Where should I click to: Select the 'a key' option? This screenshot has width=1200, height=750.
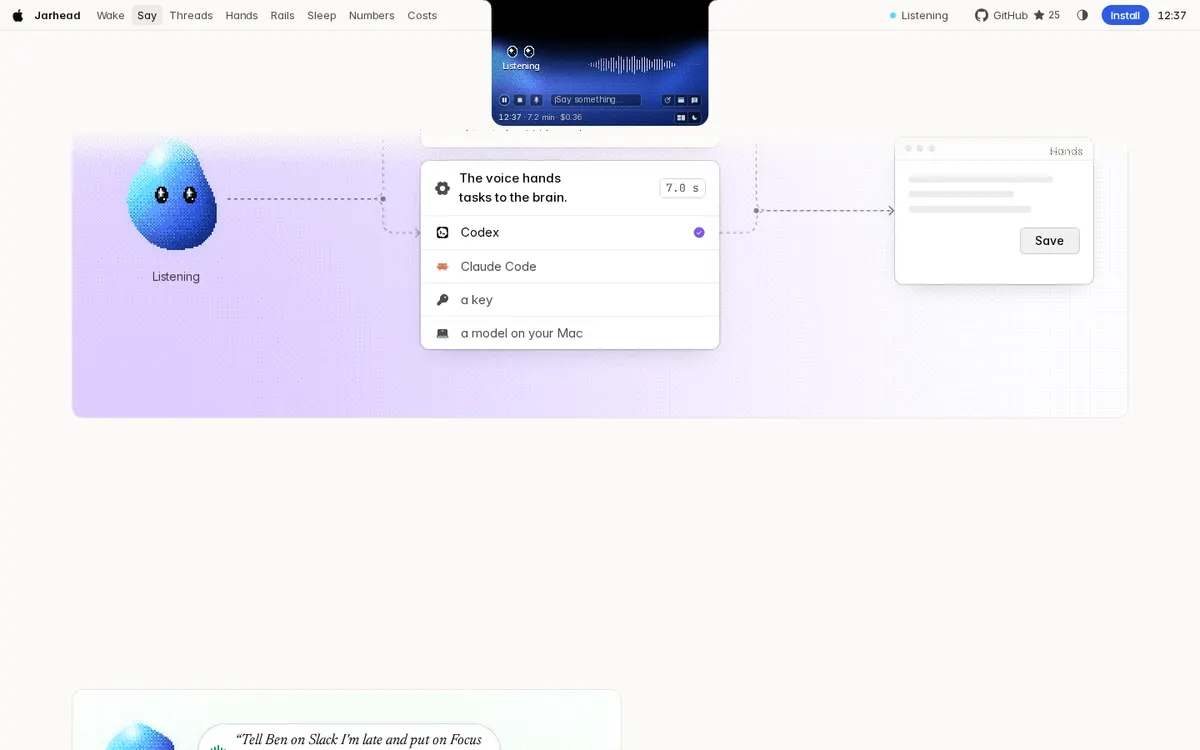[570, 300]
